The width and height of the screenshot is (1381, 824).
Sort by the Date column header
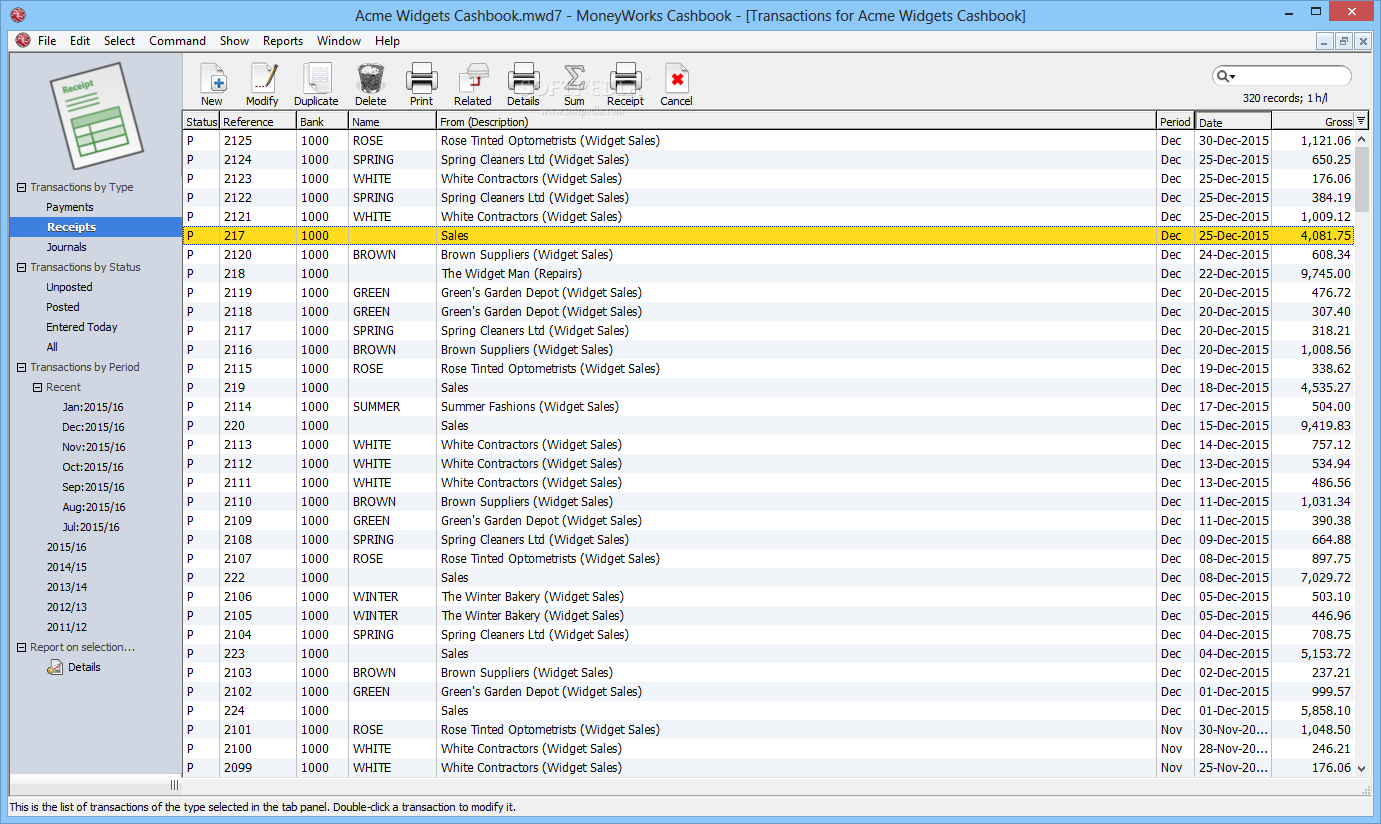coord(1233,121)
